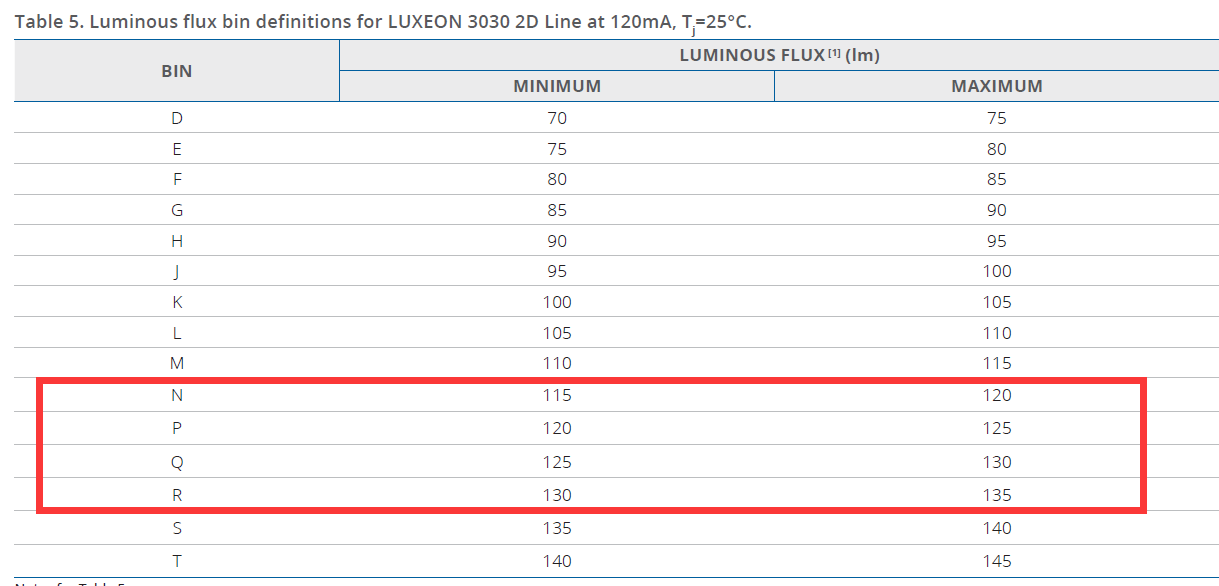The height and width of the screenshot is (586, 1219).
Task: Click bin letter H
Action: (x=177, y=241)
